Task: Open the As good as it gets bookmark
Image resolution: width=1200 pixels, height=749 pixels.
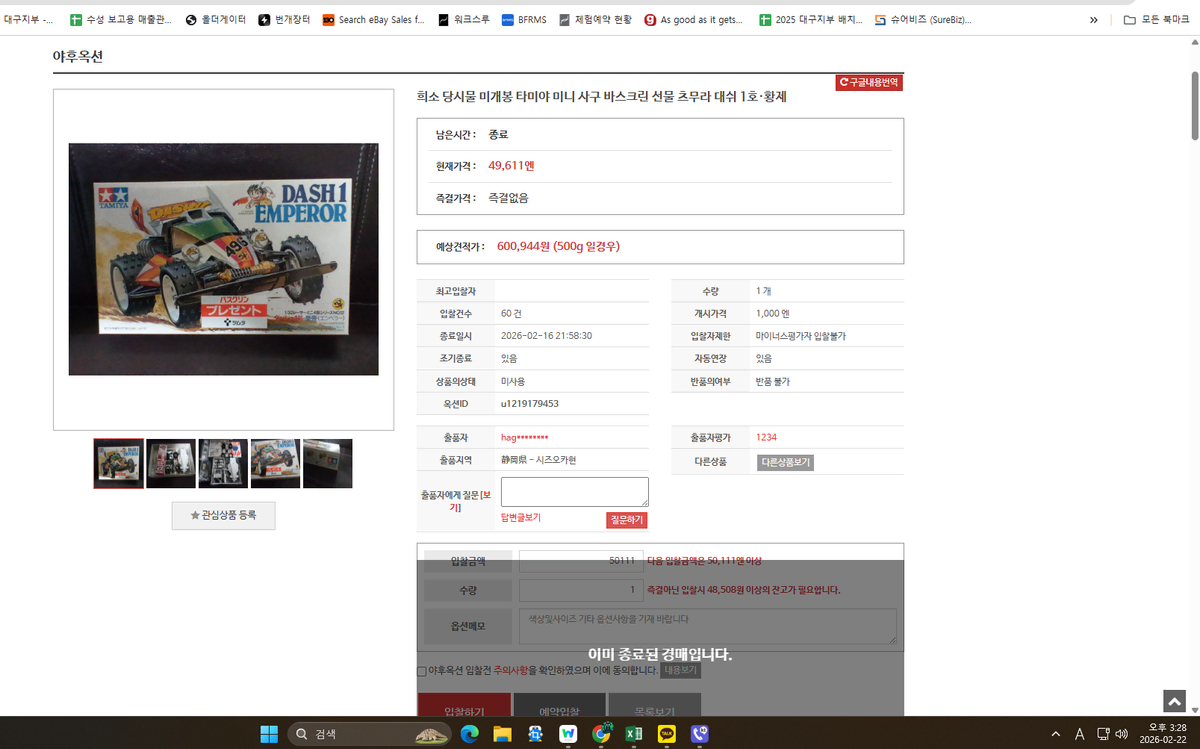Action: tap(693, 19)
